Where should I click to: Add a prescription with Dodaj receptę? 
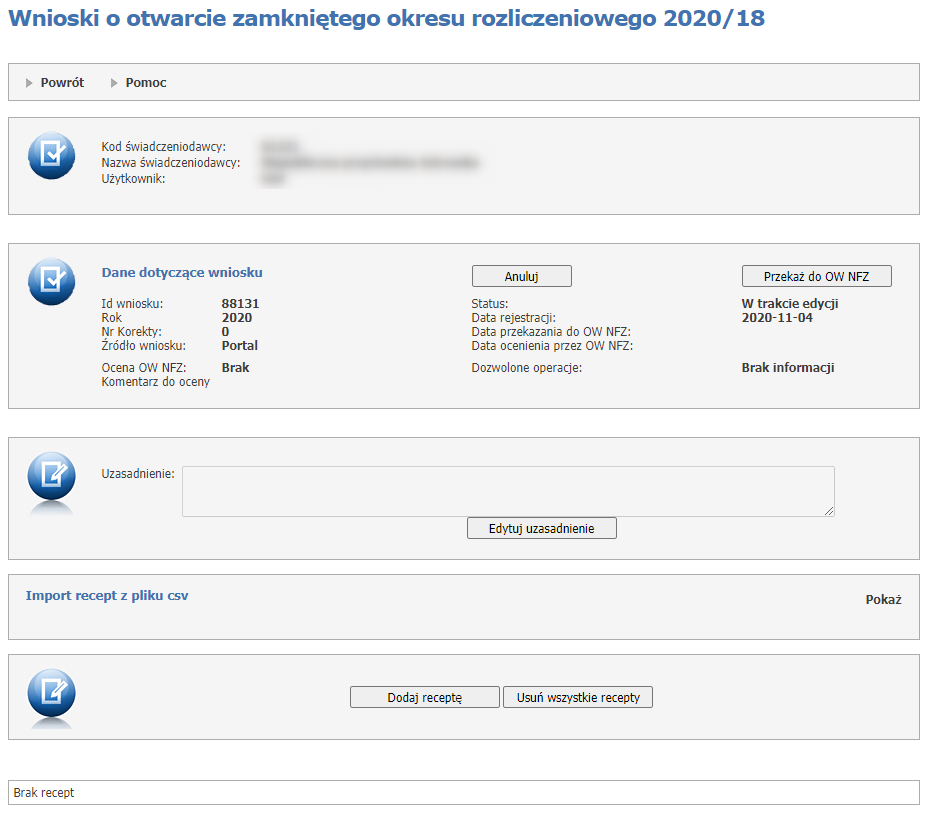pos(424,697)
